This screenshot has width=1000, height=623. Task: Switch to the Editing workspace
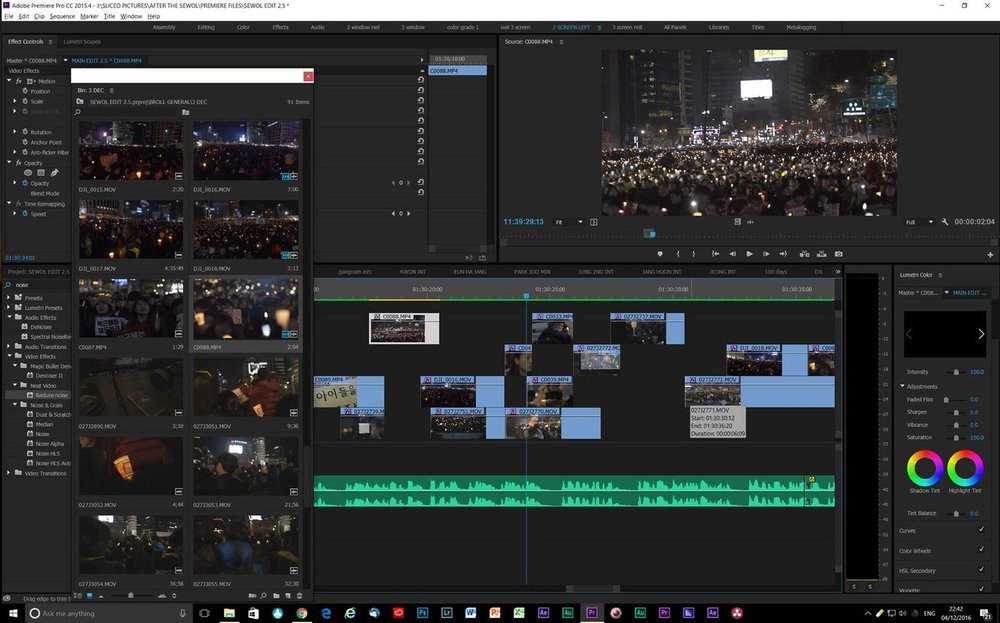[206, 27]
